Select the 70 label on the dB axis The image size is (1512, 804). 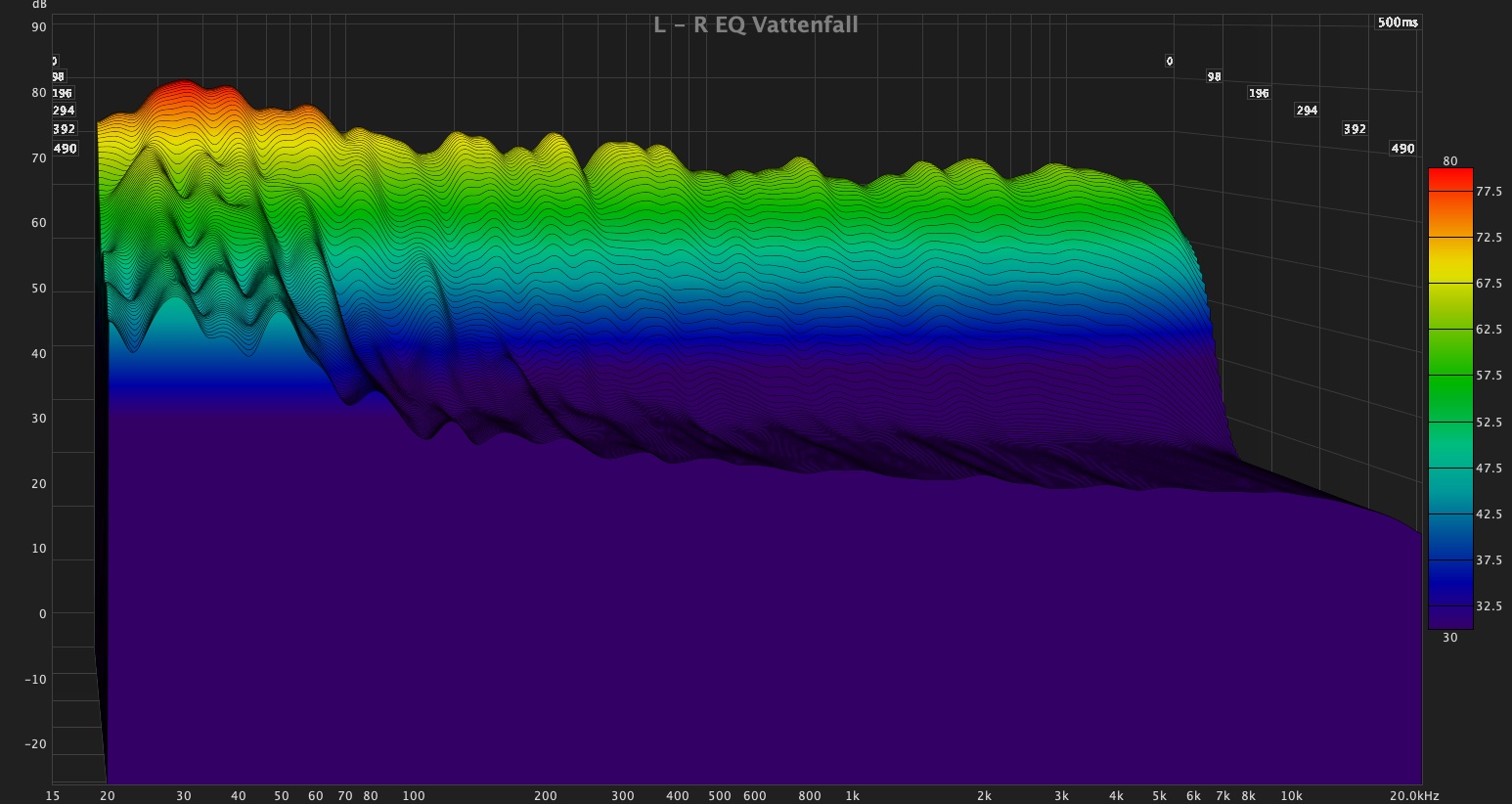[x=39, y=157]
